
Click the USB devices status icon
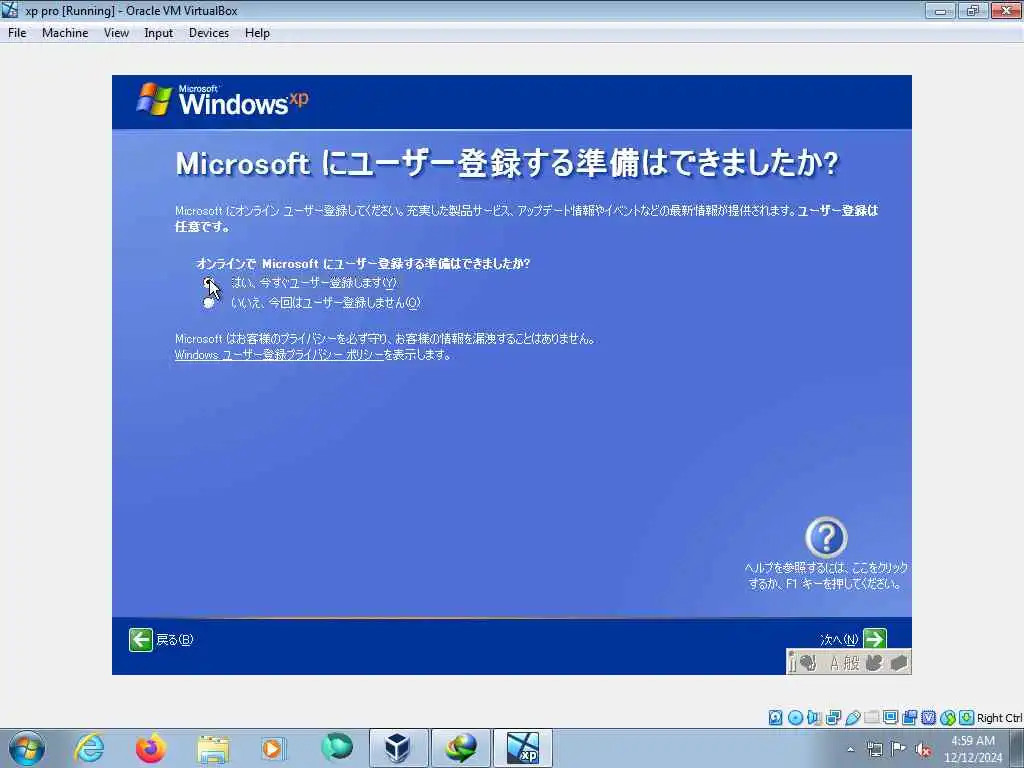click(852, 718)
